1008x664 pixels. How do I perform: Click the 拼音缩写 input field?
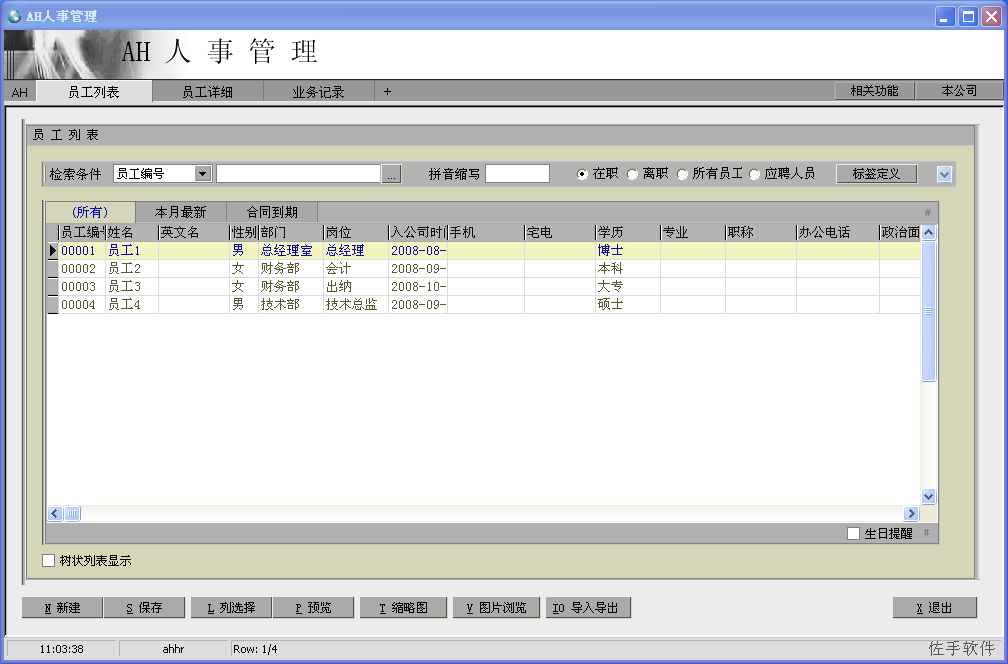[x=518, y=174]
